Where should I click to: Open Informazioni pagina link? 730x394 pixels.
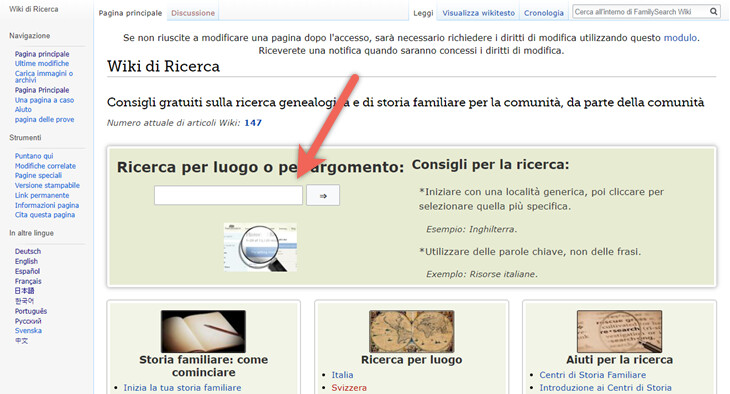(47, 205)
